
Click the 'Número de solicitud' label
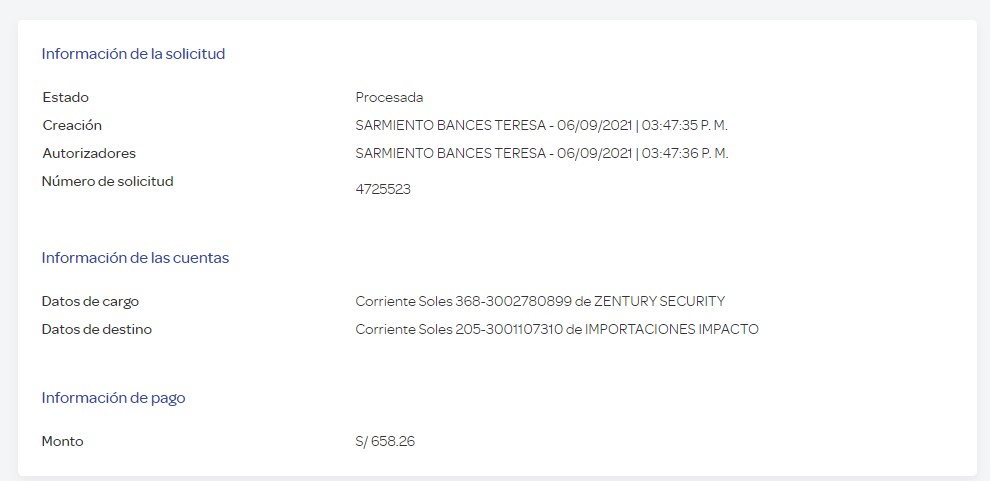click(x=107, y=181)
